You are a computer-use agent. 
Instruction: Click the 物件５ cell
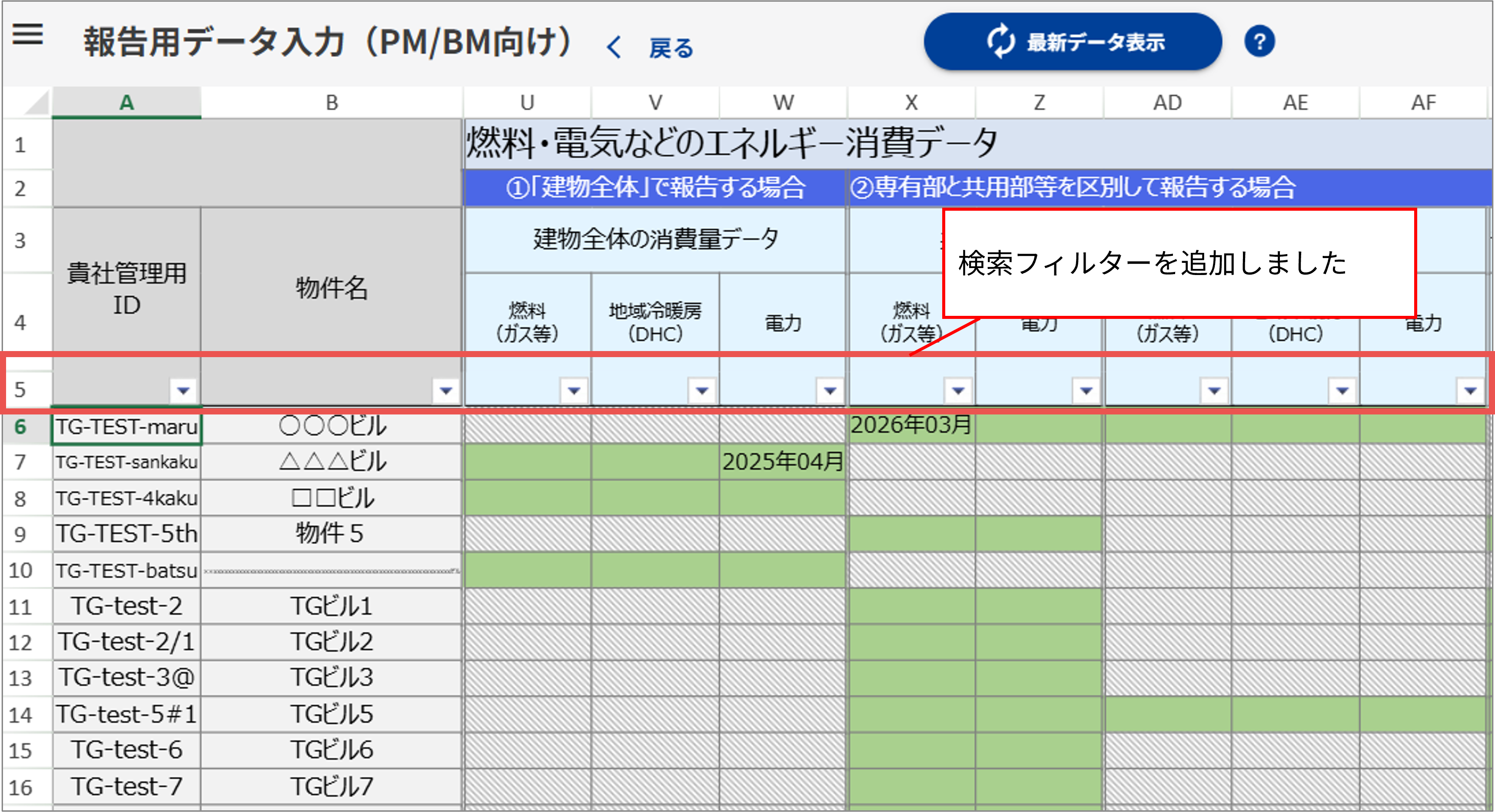pos(332,534)
